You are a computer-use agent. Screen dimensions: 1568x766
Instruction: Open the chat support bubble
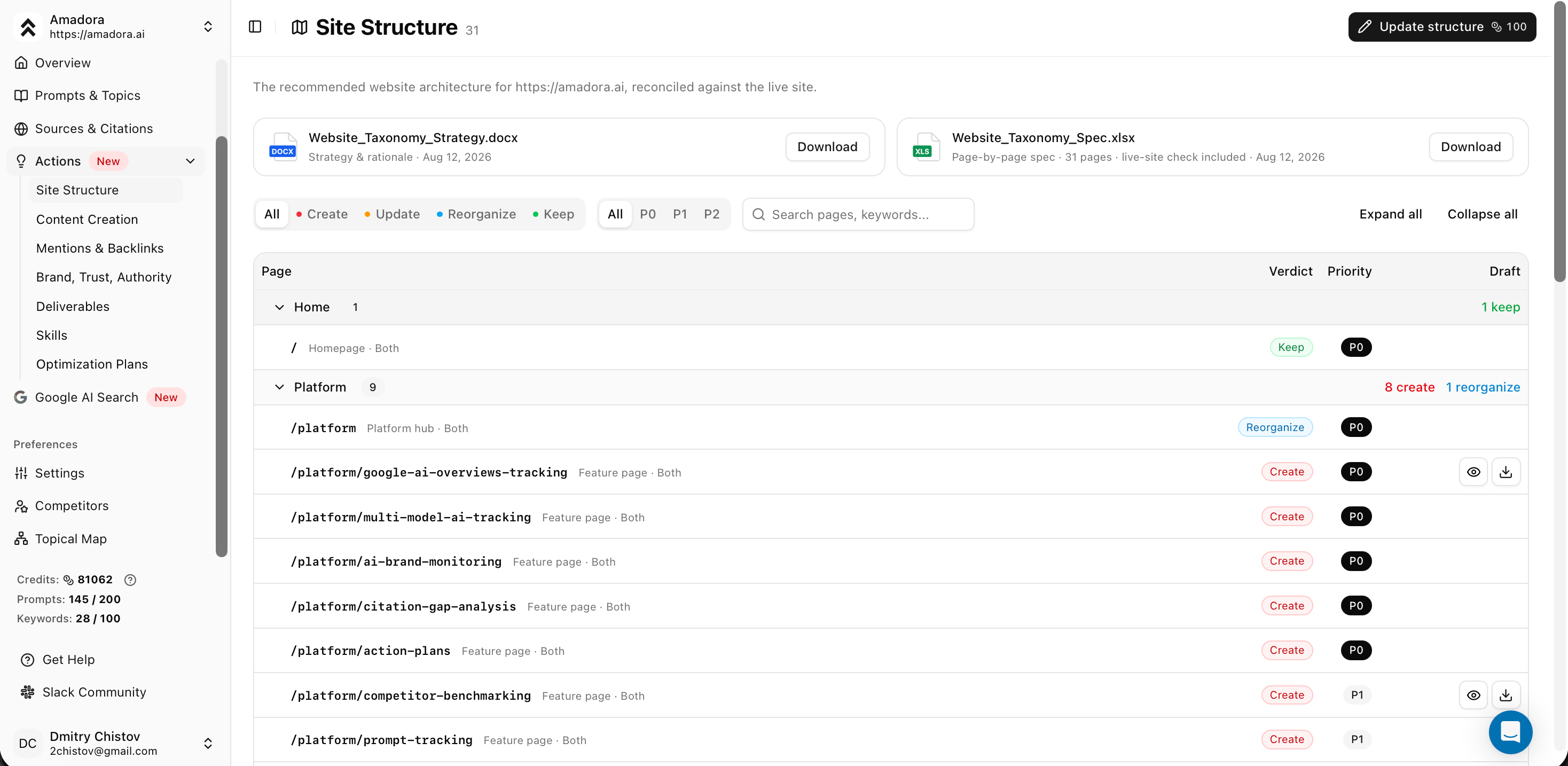pyautogui.click(x=1510, y=731)
